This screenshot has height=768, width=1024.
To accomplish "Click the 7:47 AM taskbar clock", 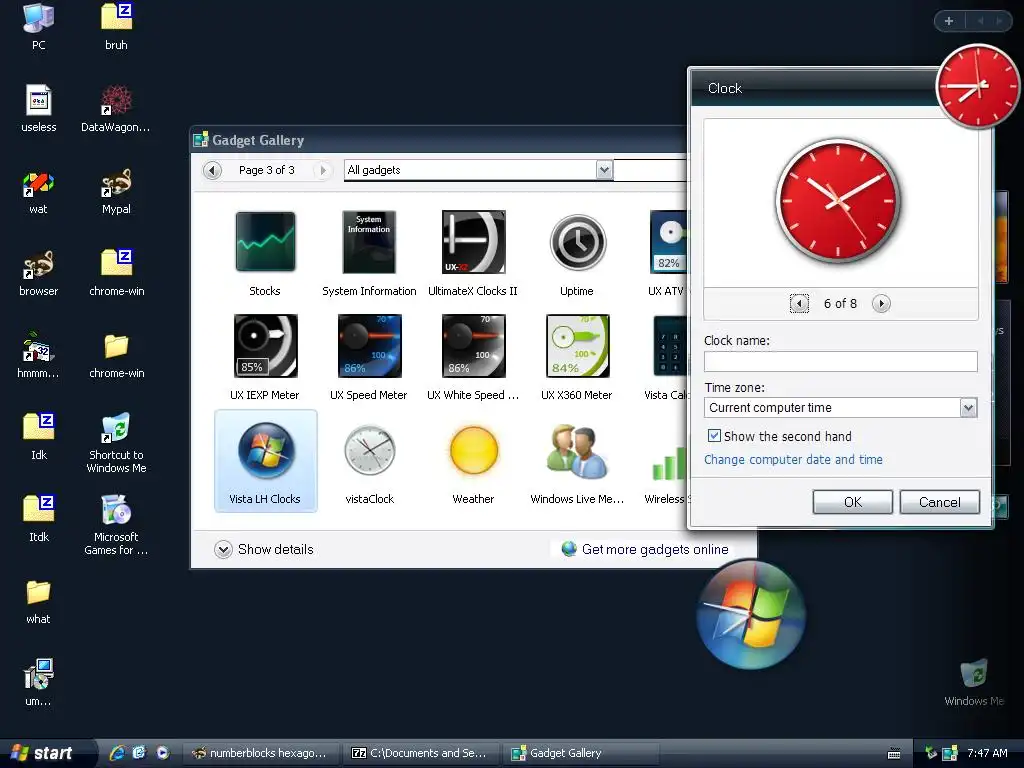I will 987,753.
